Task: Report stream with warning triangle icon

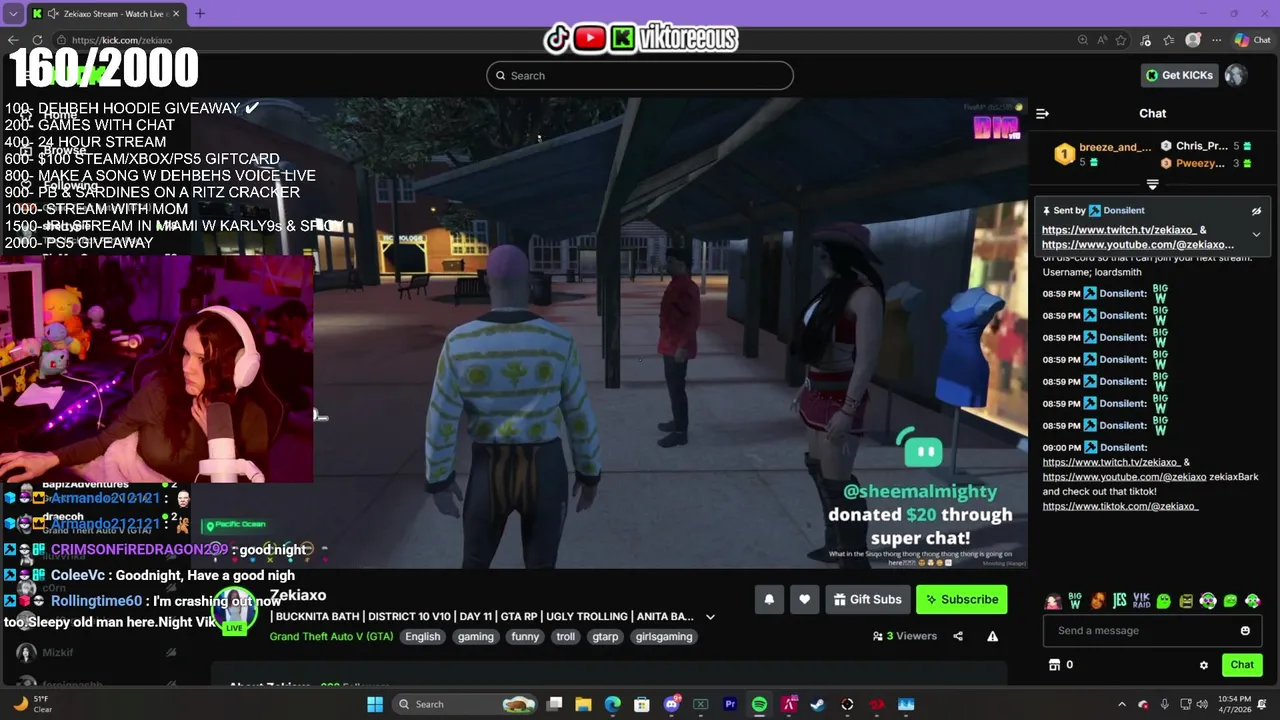Action: tap(993, 636)
